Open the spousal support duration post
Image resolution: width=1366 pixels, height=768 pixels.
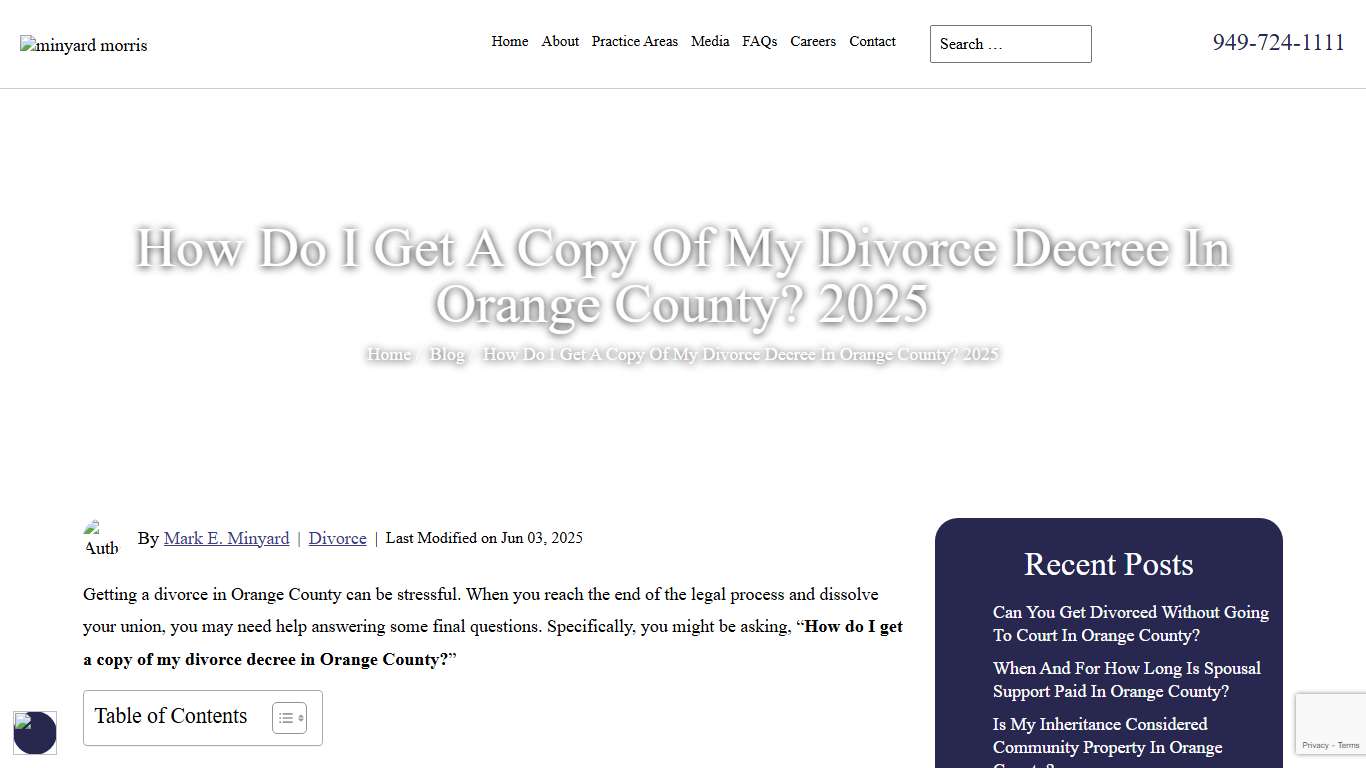[1127, 679]
